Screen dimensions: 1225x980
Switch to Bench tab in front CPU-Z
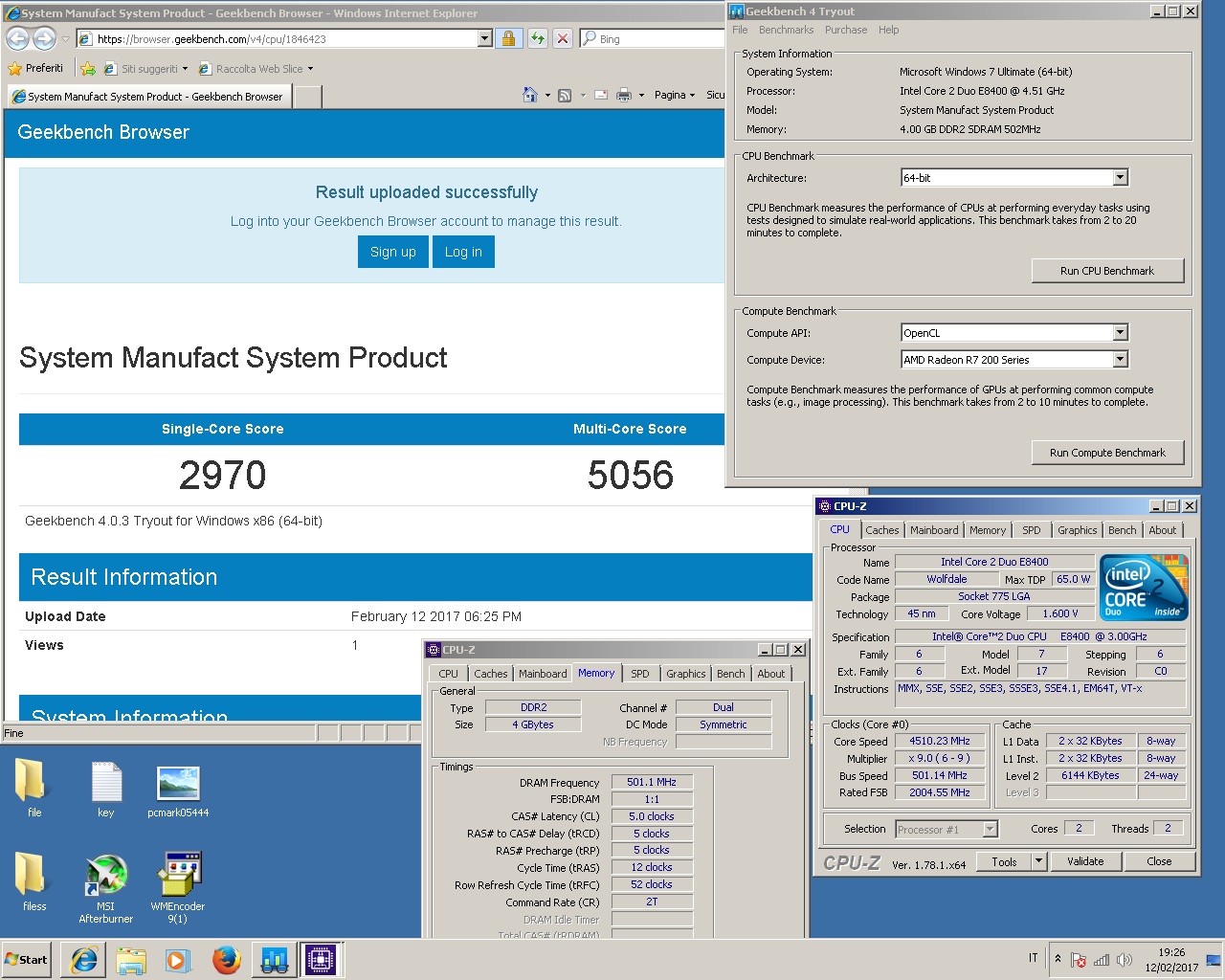[x=1122, y=530]
